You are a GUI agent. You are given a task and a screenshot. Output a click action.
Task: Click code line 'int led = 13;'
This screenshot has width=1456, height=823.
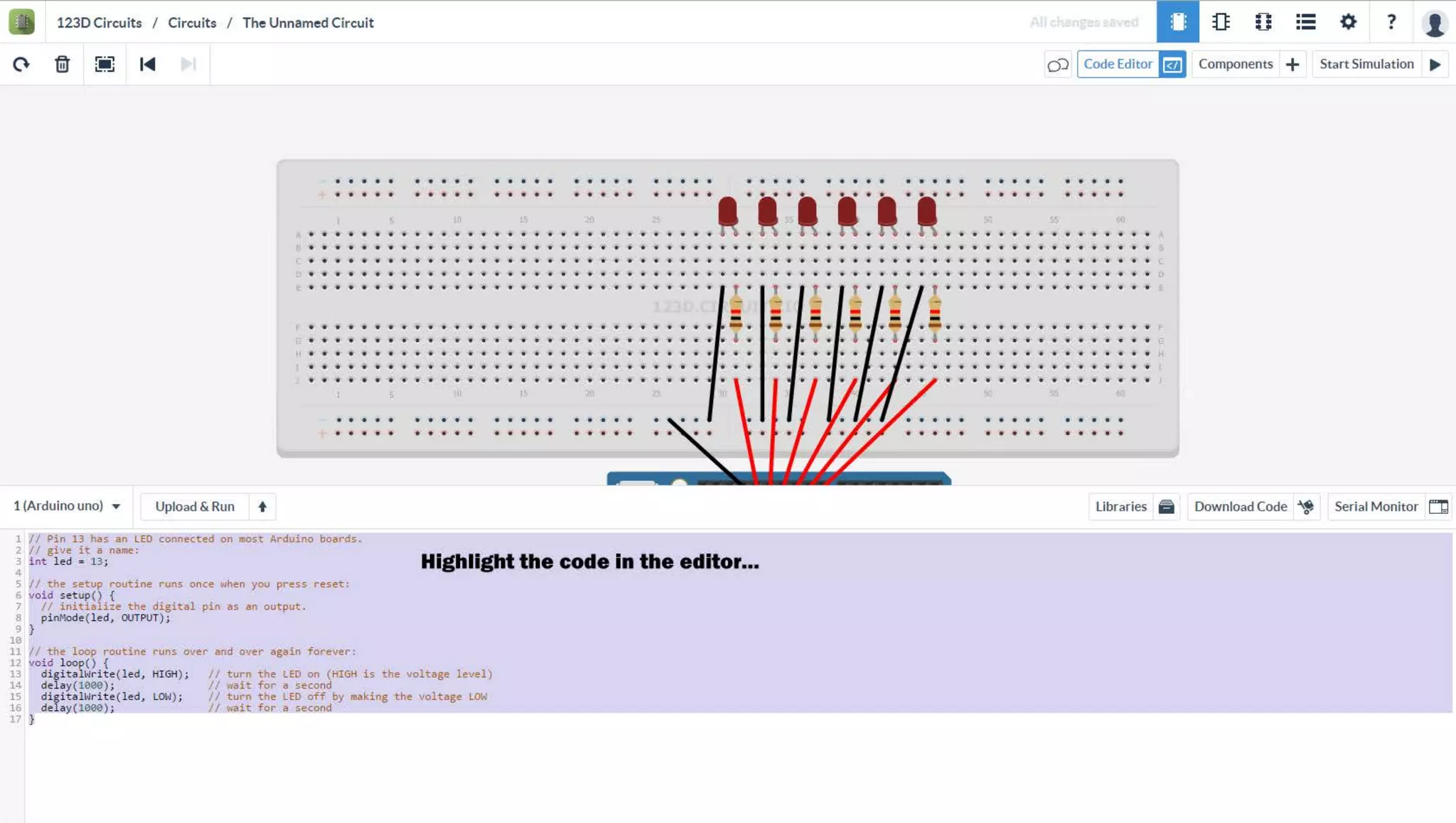pos(68,561)
